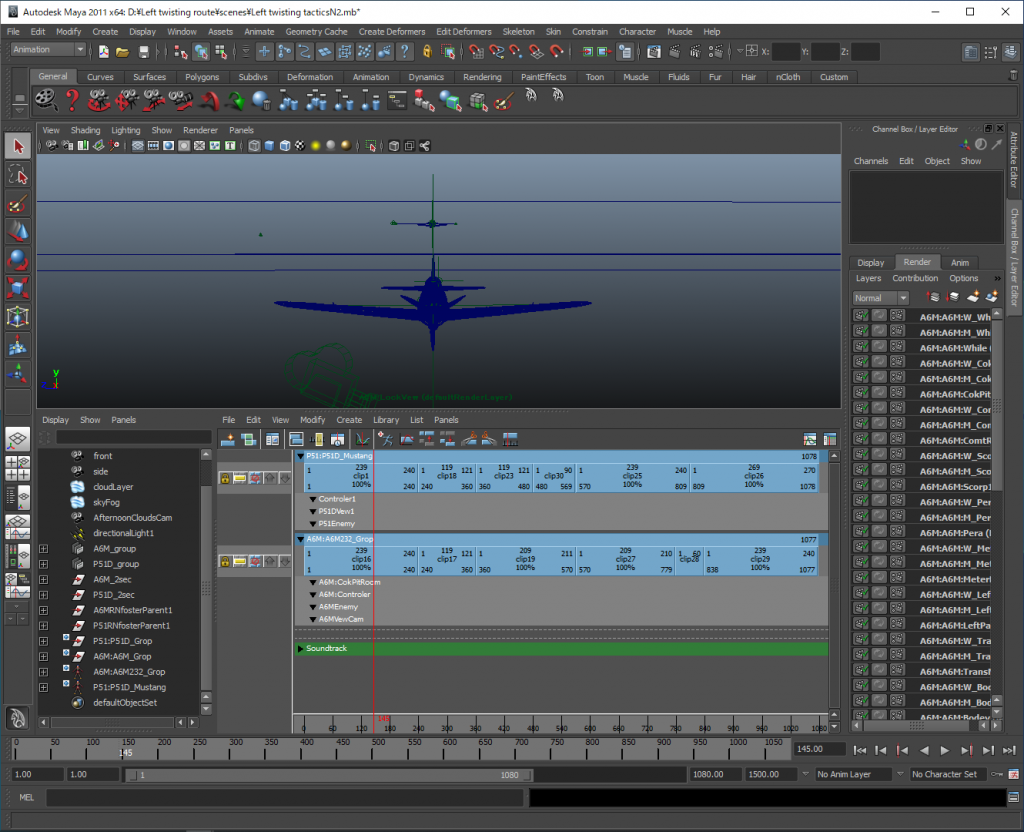The width and height of the screenshot is (1024, 832).
Task: Open the Trax Library menu
Action: click(x=386, y=420)
